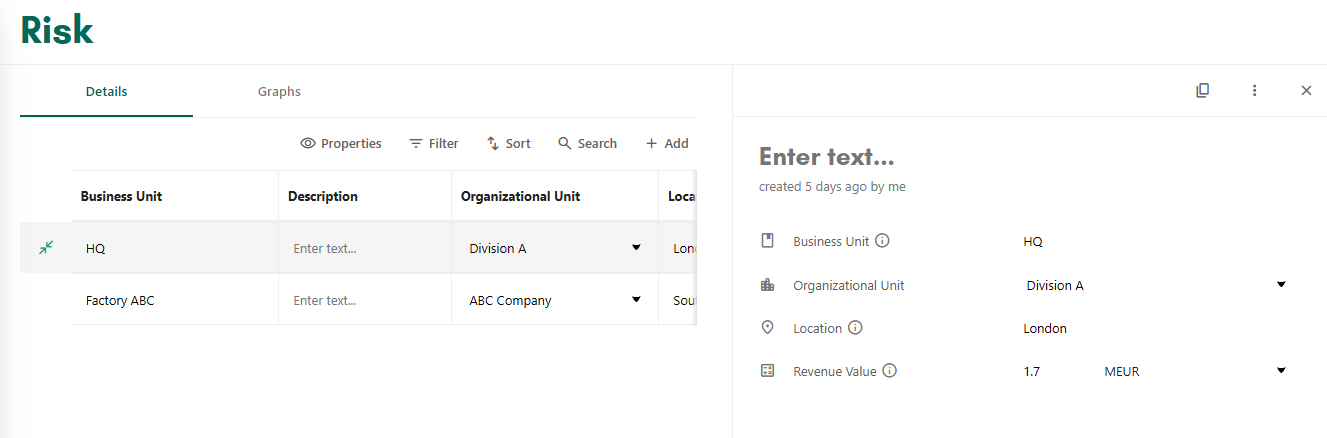This screenshot has width=1327, height=438.
Task: Select the Details tab
Action: pos(106,91)
